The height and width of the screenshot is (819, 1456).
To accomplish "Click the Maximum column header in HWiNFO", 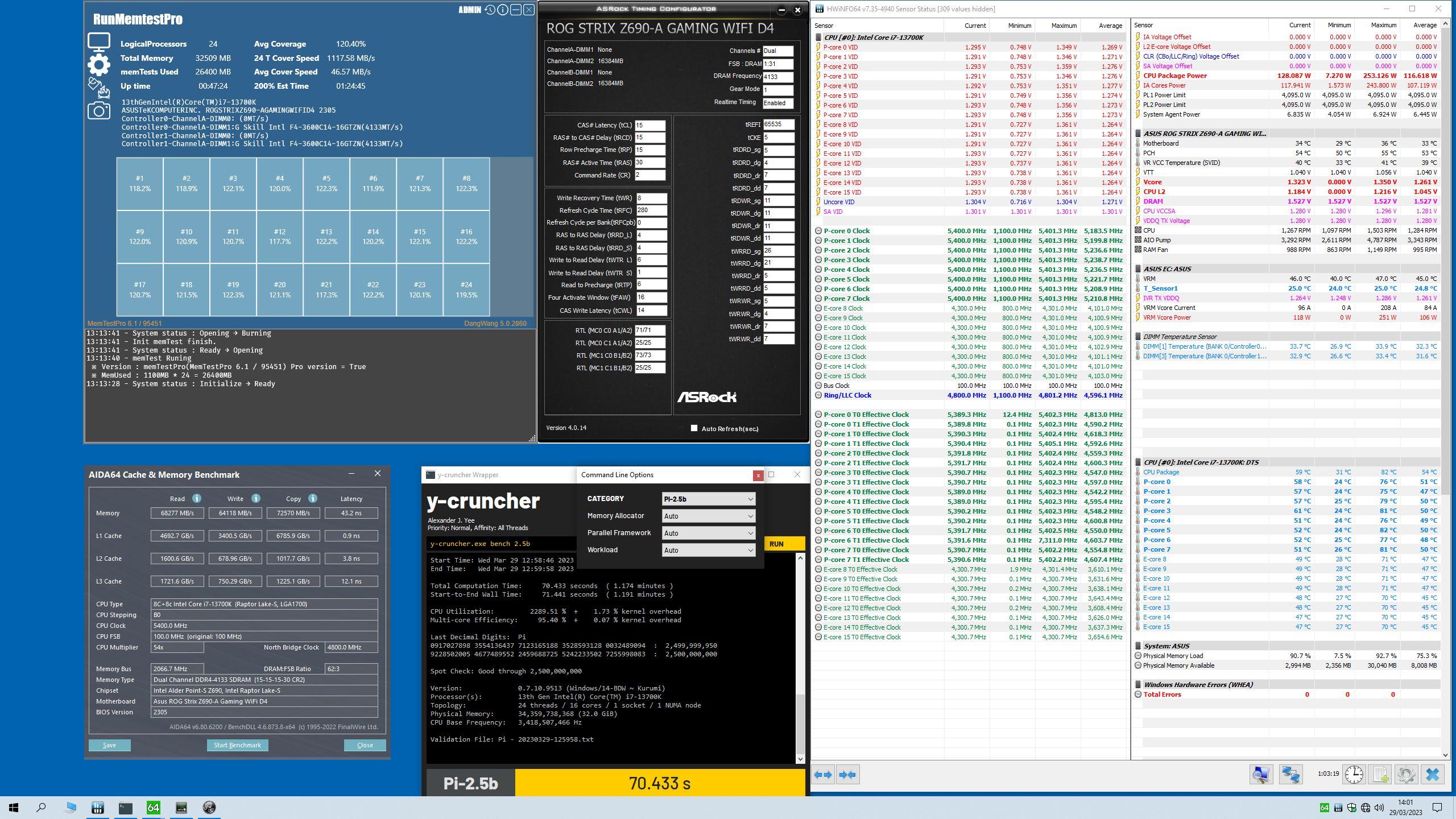I will tap(1063, 25).
